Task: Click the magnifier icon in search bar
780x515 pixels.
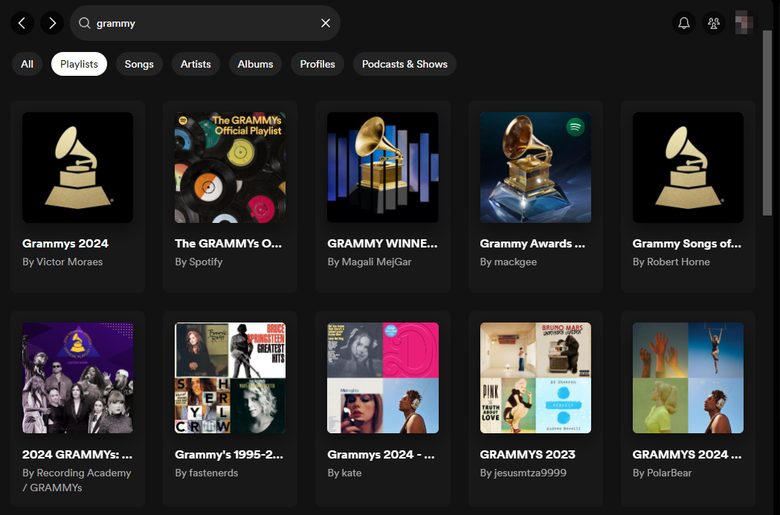Action: pos(85,23)
